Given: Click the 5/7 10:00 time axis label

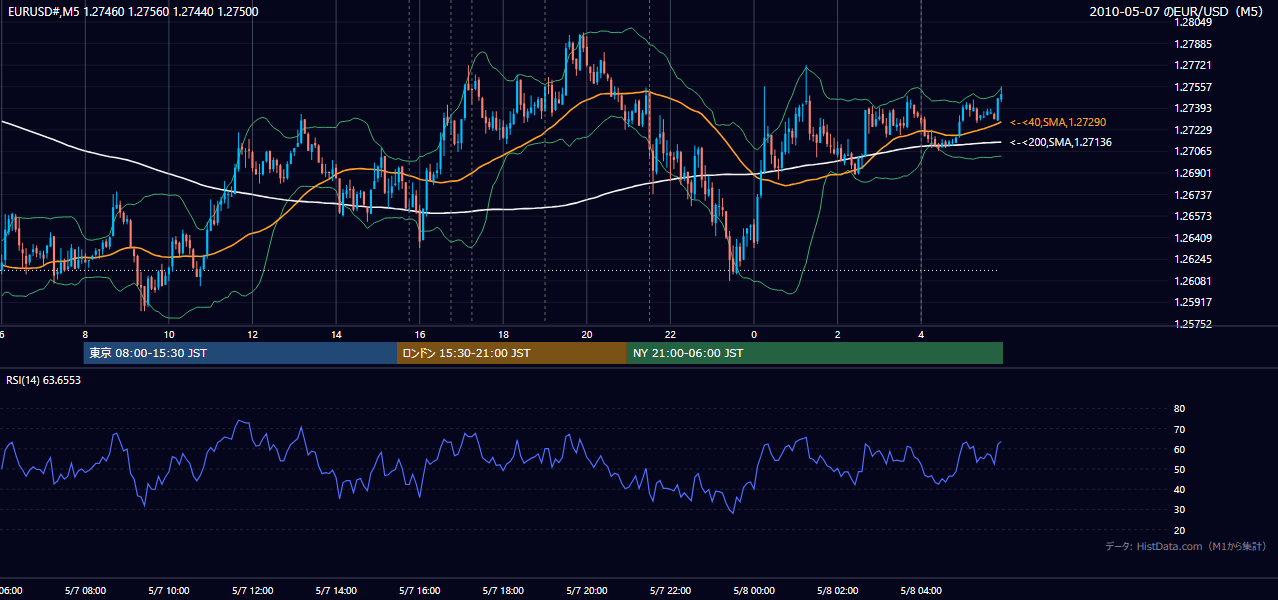Looking at the screenshot, I should click(x=168, y=591).
